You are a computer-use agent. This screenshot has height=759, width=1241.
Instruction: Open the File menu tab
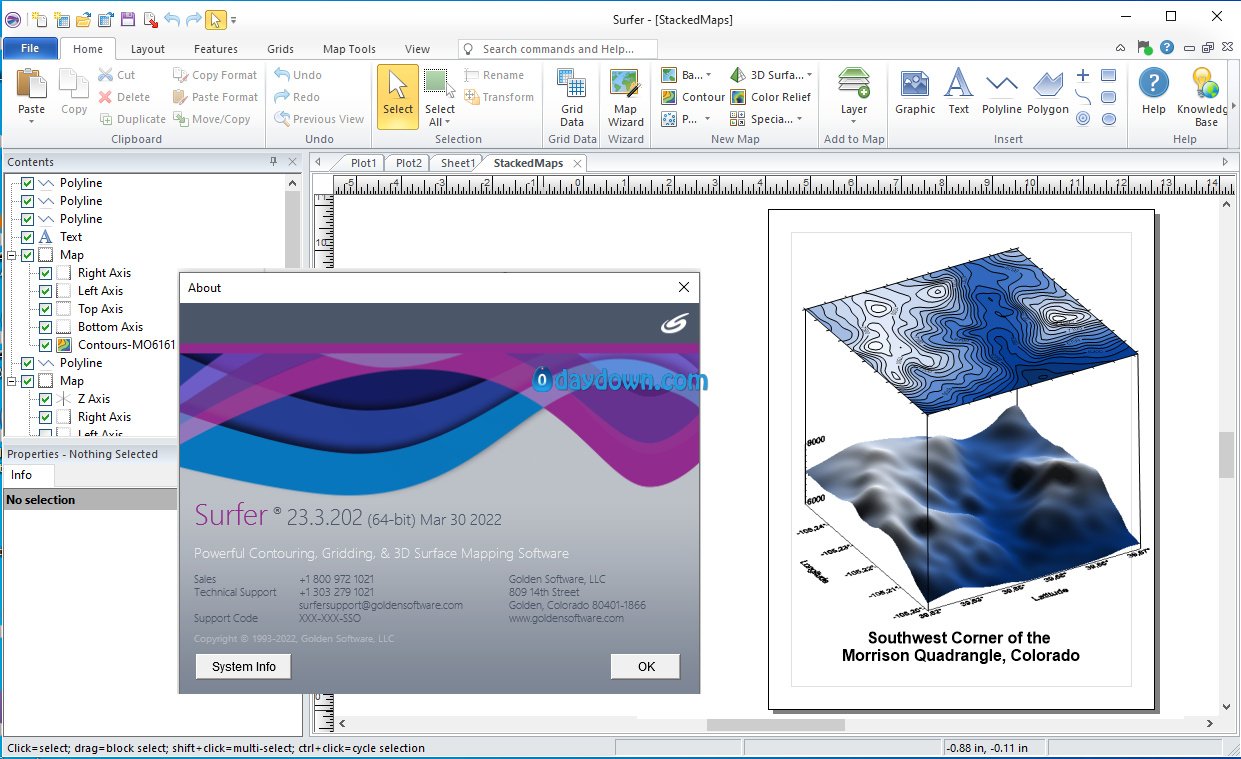tap(30, 48)
